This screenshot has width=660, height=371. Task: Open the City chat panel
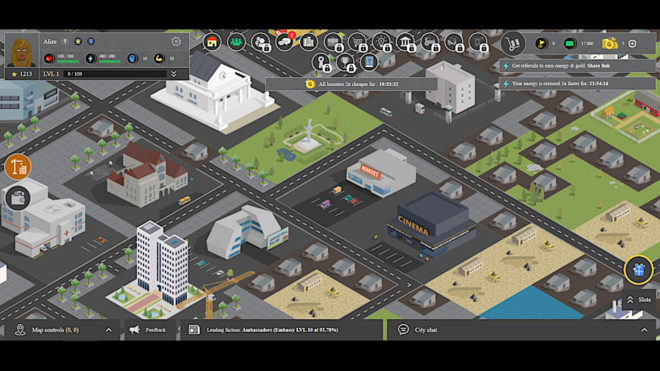point(521,330)
